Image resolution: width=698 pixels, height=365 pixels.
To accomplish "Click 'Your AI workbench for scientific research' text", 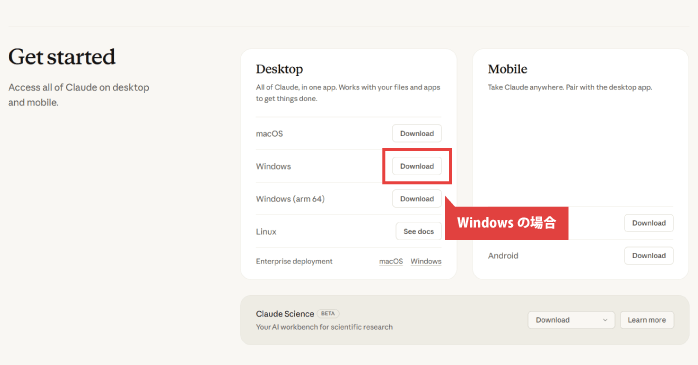I will click(x=325, y=327).
